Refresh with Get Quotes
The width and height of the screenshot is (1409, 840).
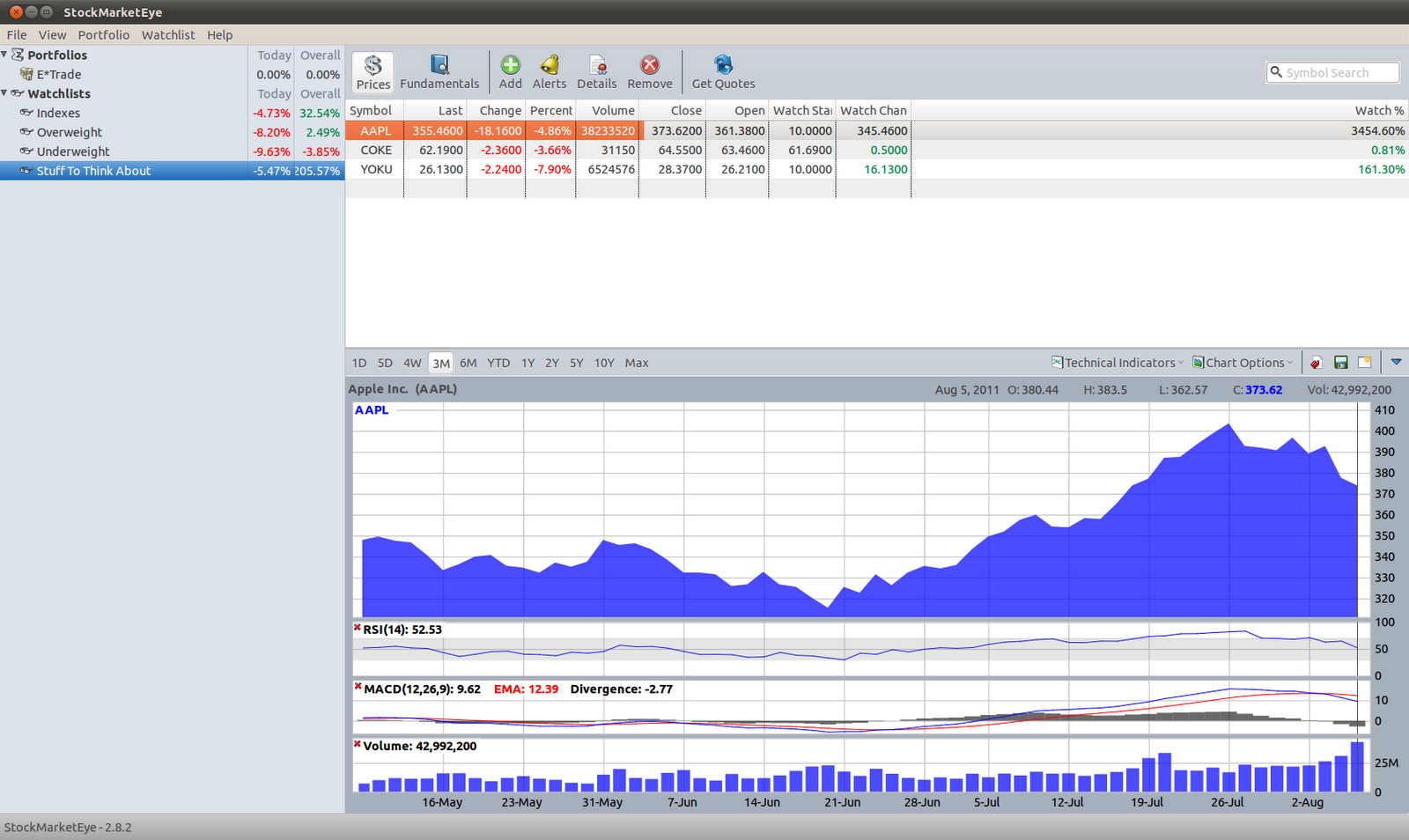tap(723, 71)
